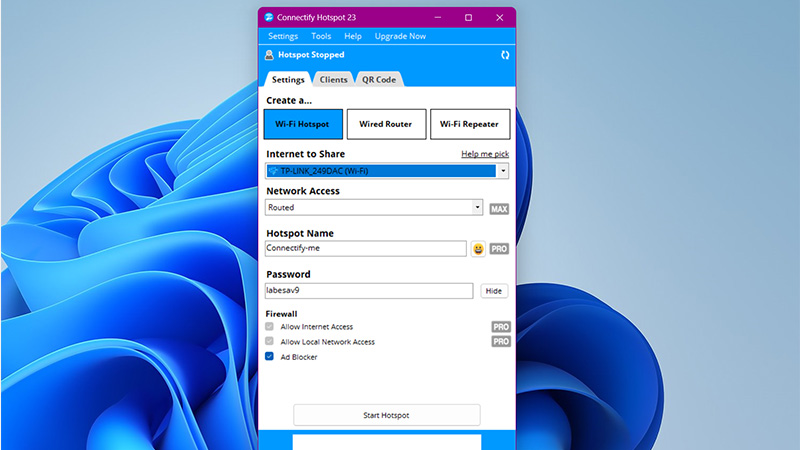Toggle the Allow Local Network Access checkbox

coord(269,341)
